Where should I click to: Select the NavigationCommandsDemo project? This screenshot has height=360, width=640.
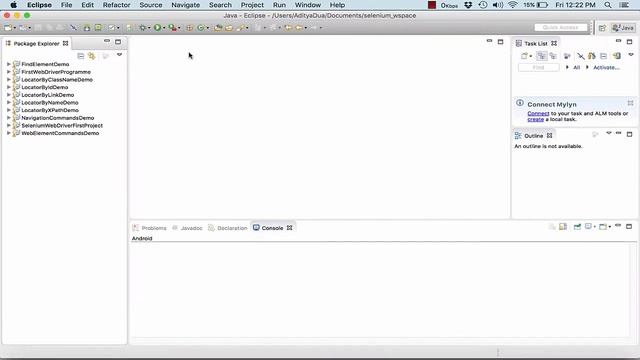(x=58, y=118)
